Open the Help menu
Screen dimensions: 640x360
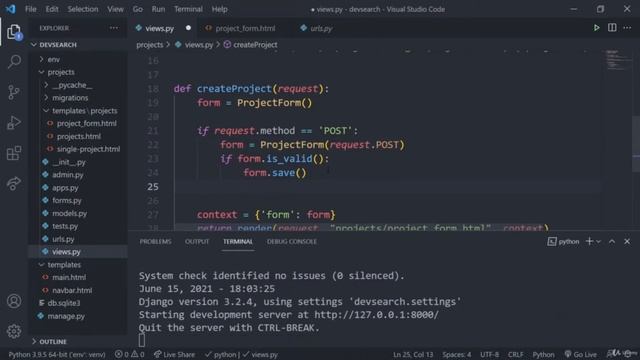[220, 9]
